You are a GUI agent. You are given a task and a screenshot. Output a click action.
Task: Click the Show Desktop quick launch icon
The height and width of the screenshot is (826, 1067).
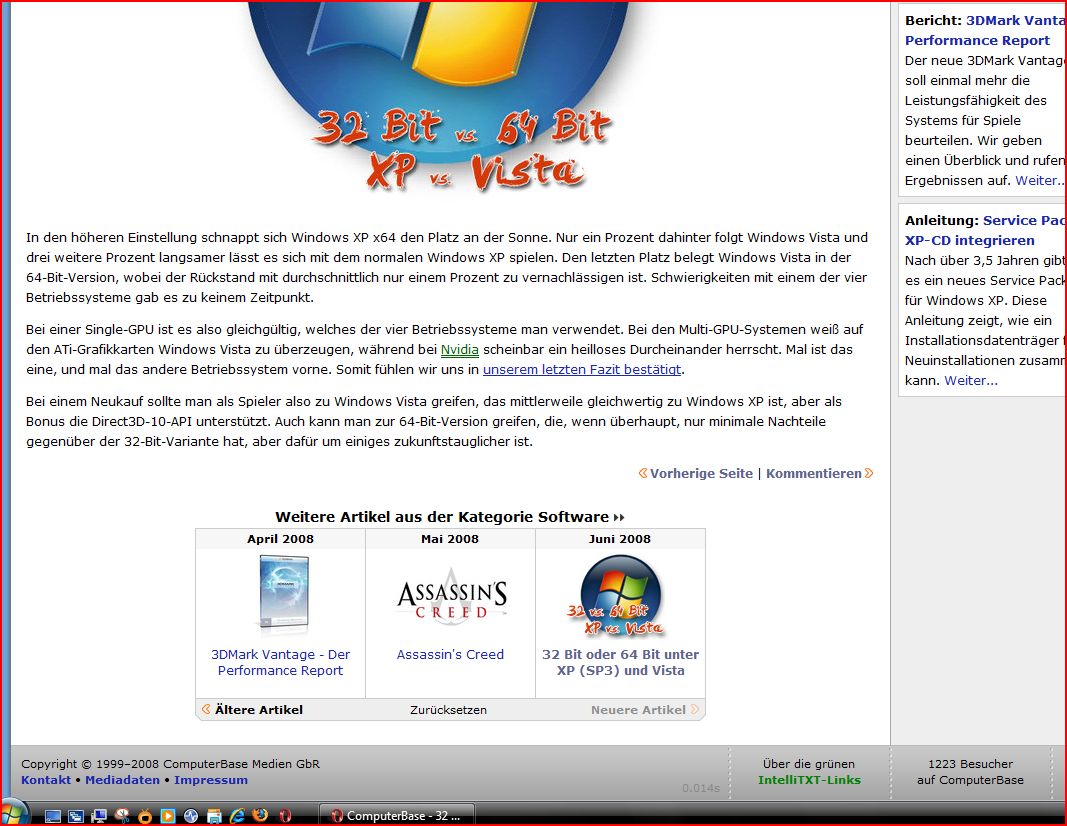click(52, 816)
